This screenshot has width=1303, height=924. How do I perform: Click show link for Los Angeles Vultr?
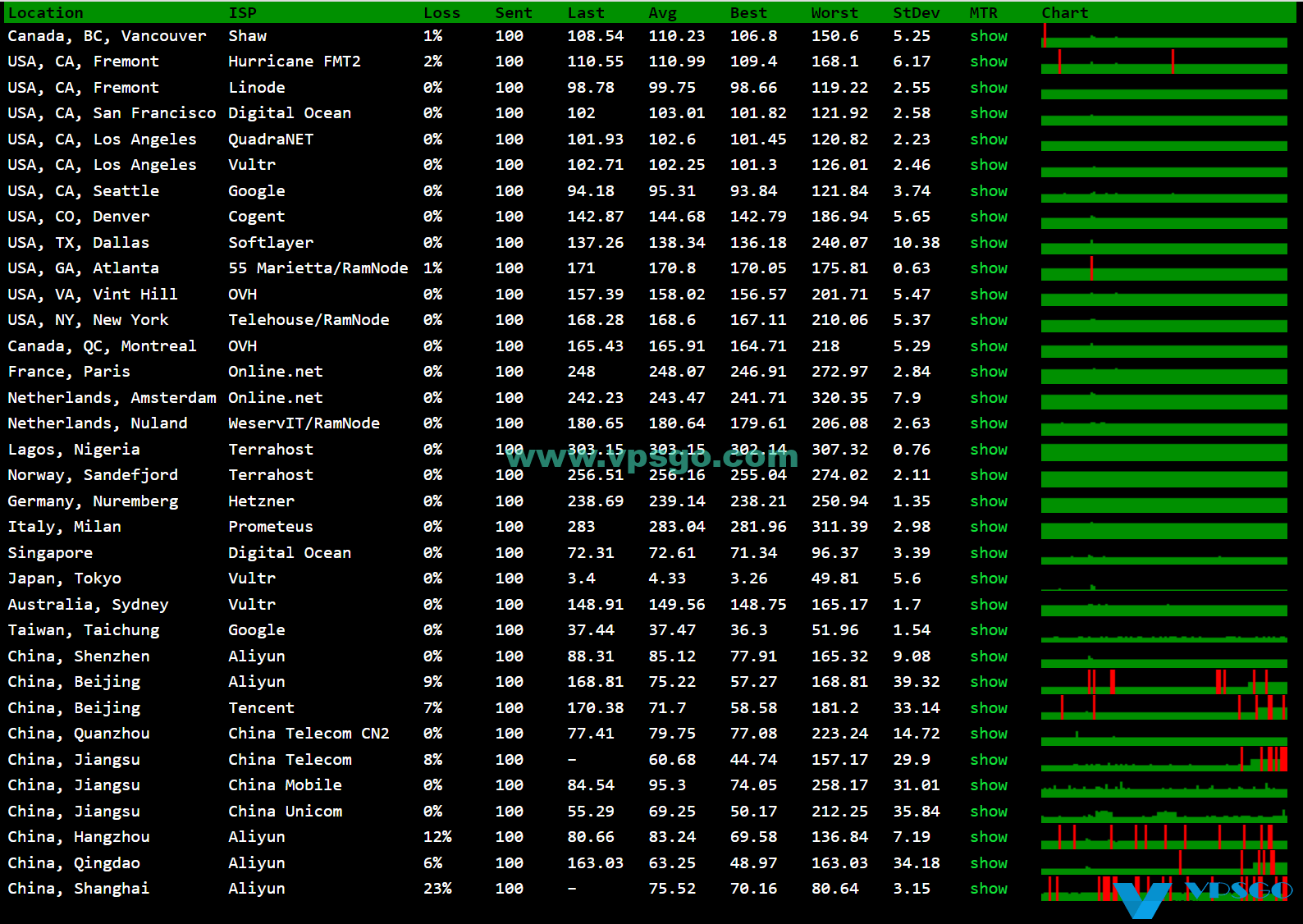[989, 165]
